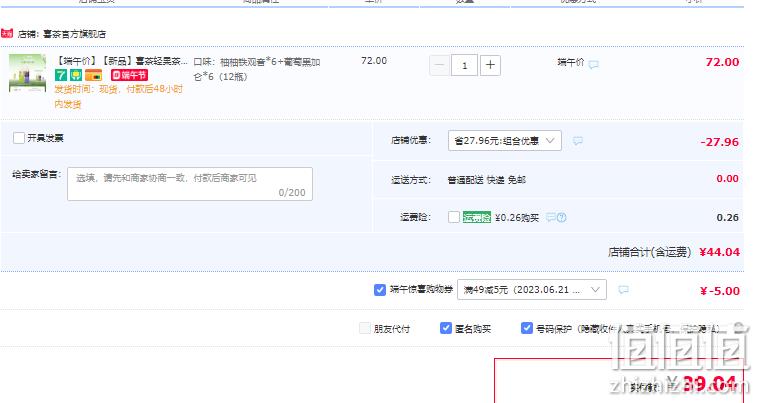Click the -27.96 store discount amount
This screenshot has width=759, height=403.
719,142
